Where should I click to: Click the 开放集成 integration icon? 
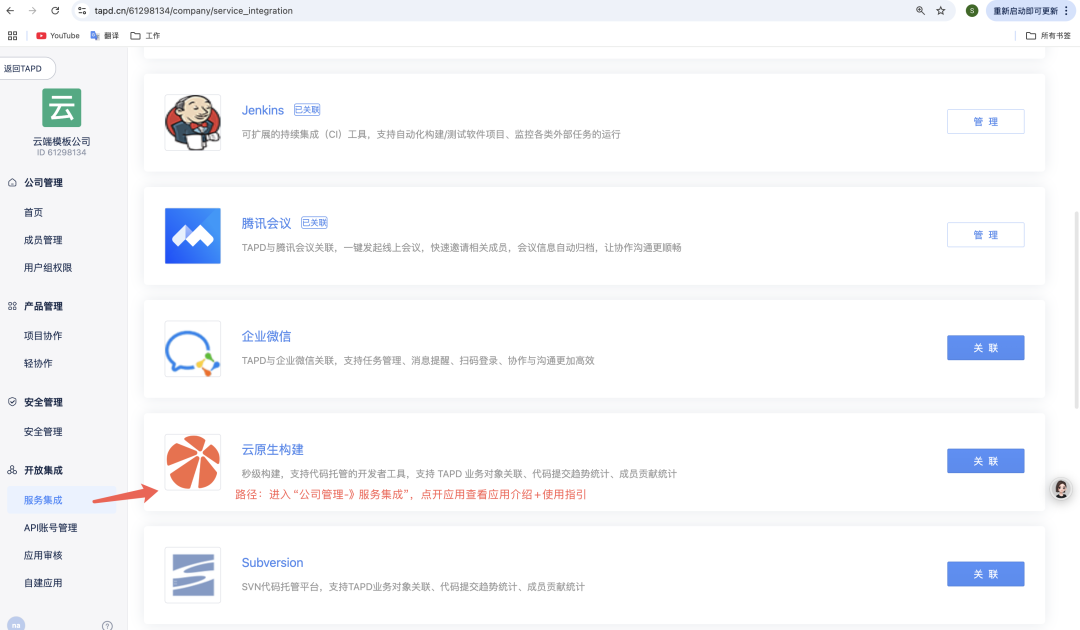point(12,470)
